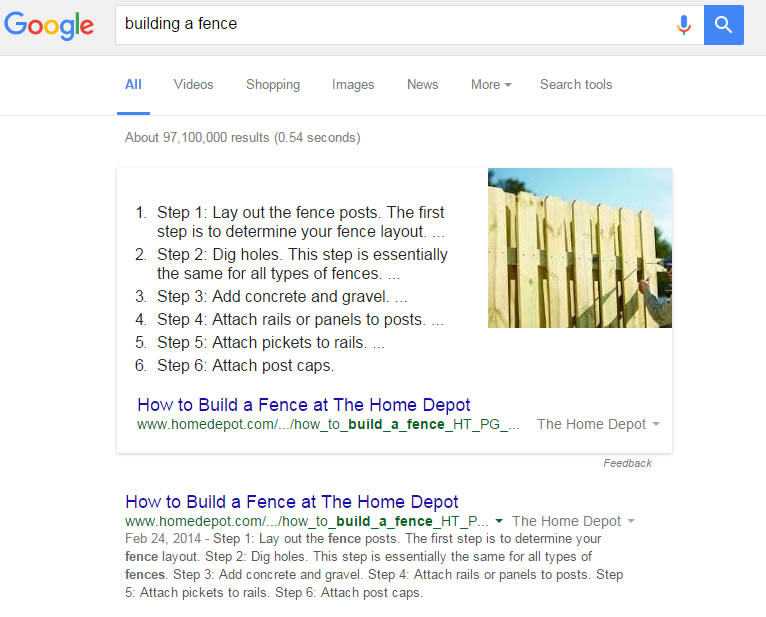
Task: Click the search box containing 'building a fence'
Action: point(390,25)
